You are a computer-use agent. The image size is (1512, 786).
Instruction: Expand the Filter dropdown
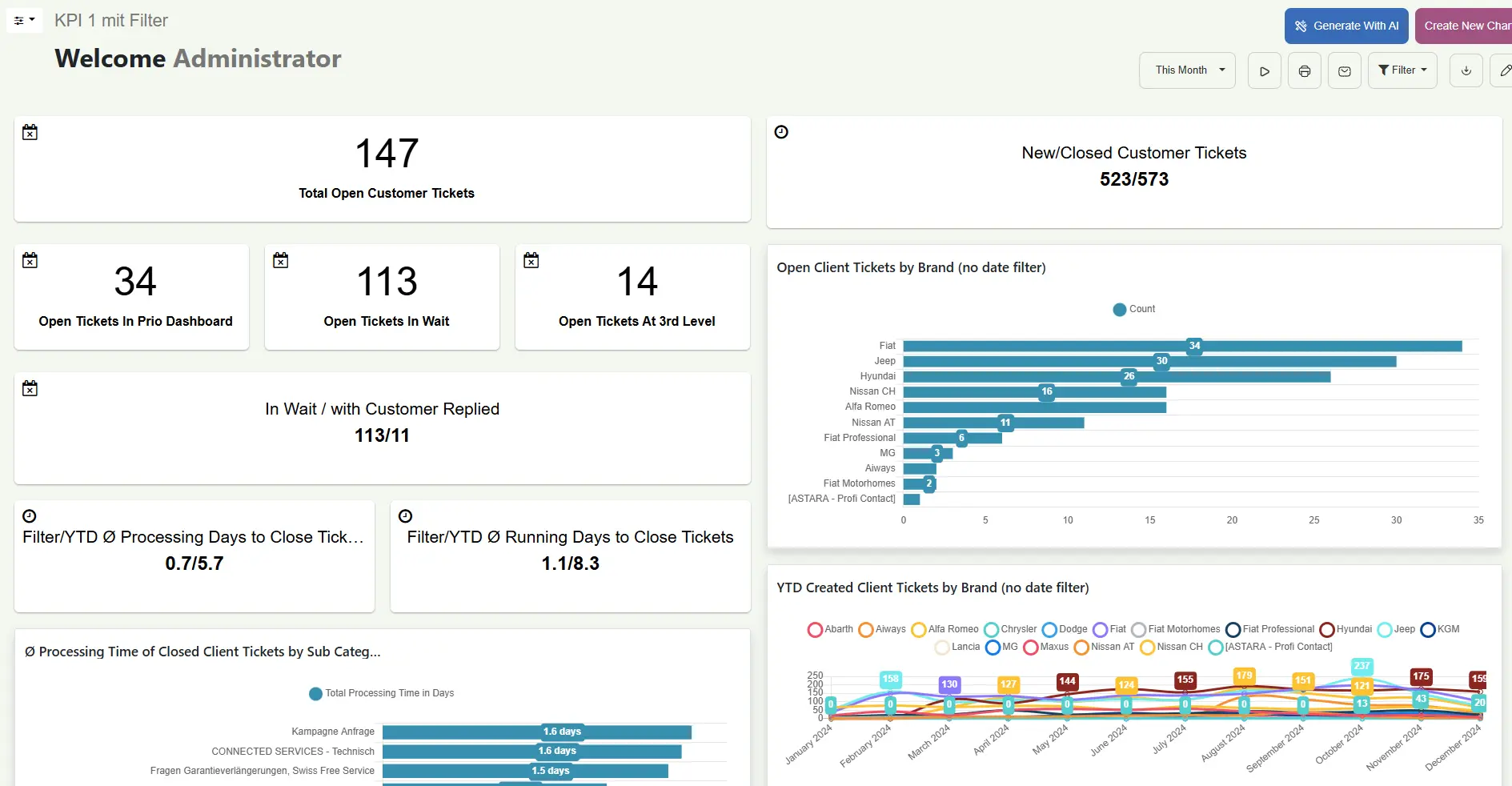(x=1402, y=70)
